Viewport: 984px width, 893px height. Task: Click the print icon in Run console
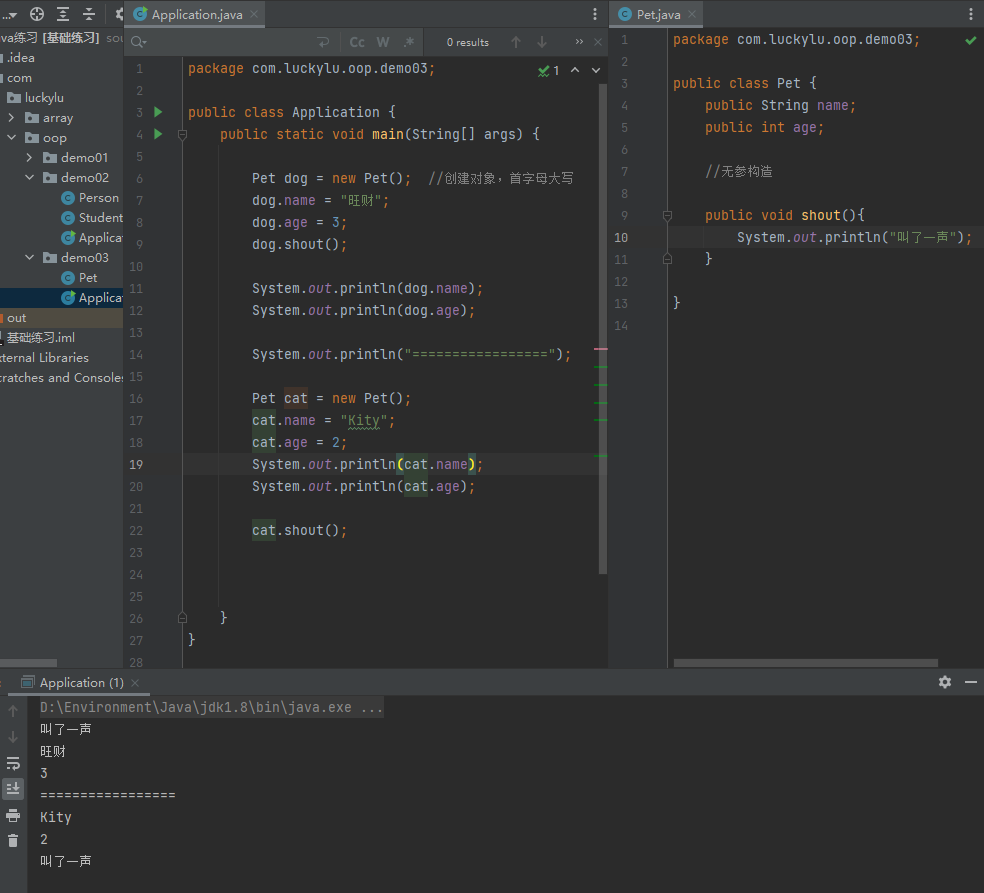click(13, 815)
